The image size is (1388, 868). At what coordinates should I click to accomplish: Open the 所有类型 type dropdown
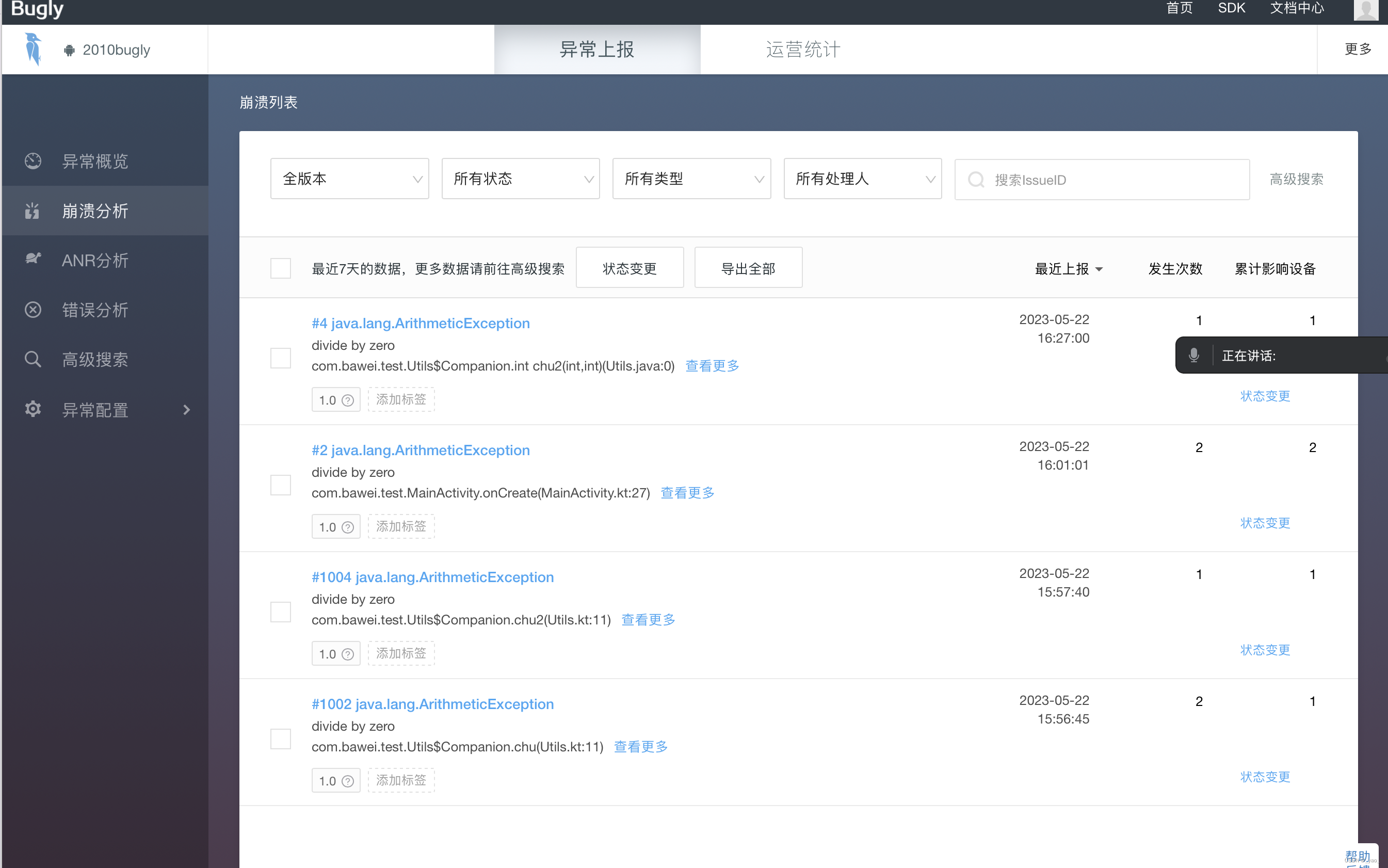tap(692, 179)
